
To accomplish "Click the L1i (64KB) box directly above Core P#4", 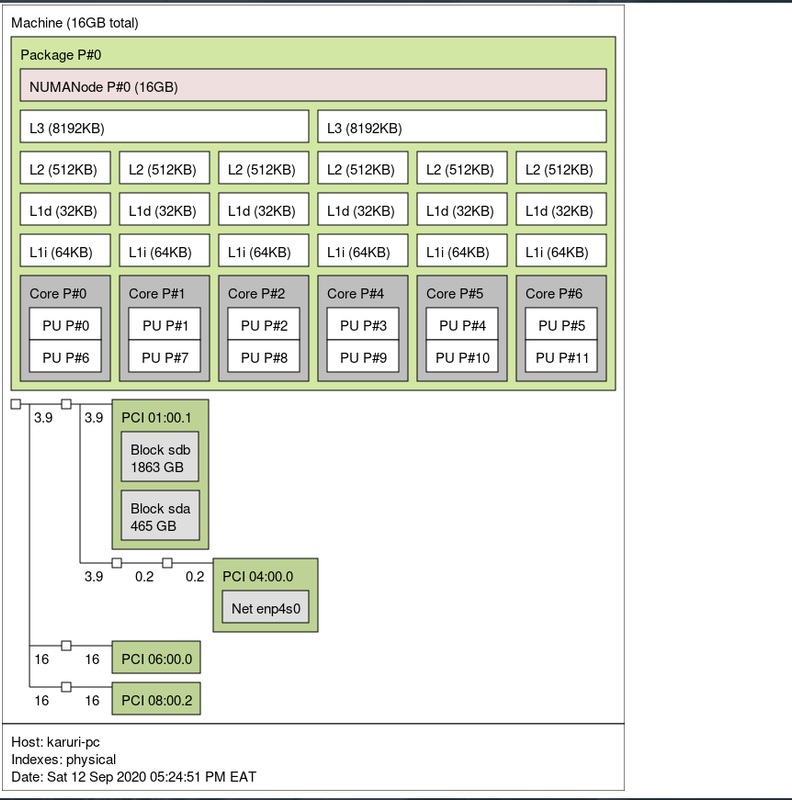I will [363, 251].
